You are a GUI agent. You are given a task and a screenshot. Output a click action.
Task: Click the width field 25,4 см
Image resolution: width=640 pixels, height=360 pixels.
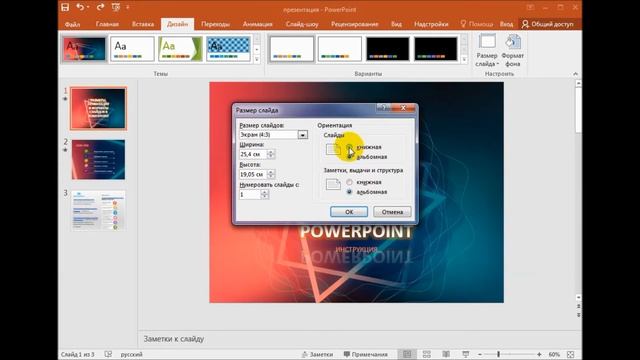(253, 154)
